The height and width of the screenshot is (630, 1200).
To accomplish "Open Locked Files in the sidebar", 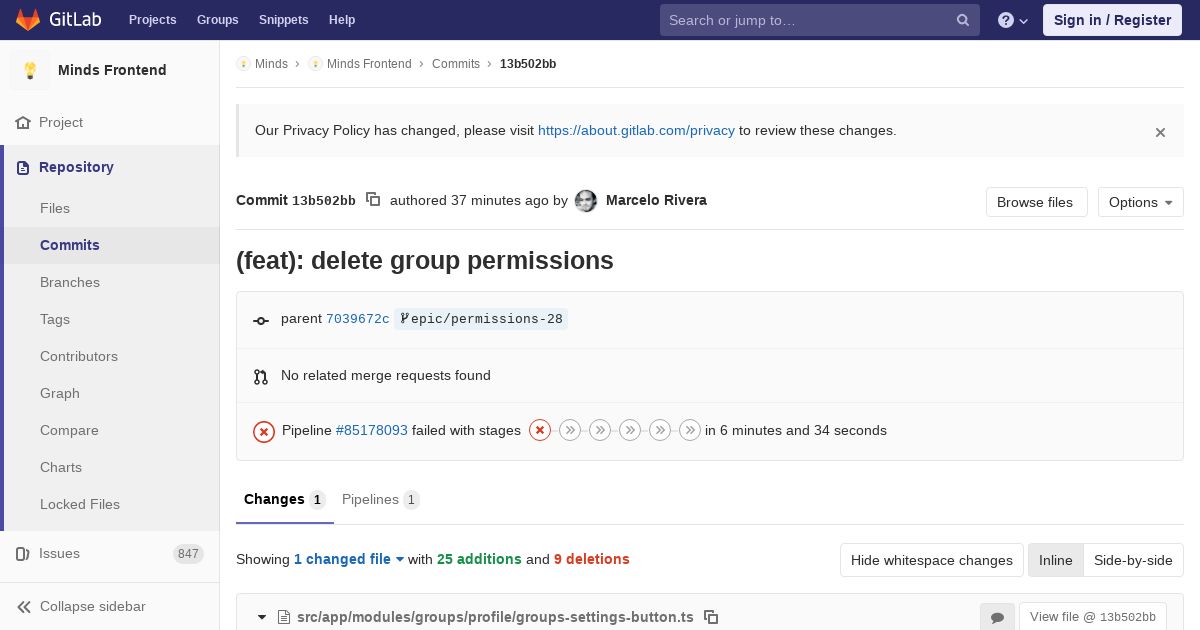I will click(x=80, y=504).
